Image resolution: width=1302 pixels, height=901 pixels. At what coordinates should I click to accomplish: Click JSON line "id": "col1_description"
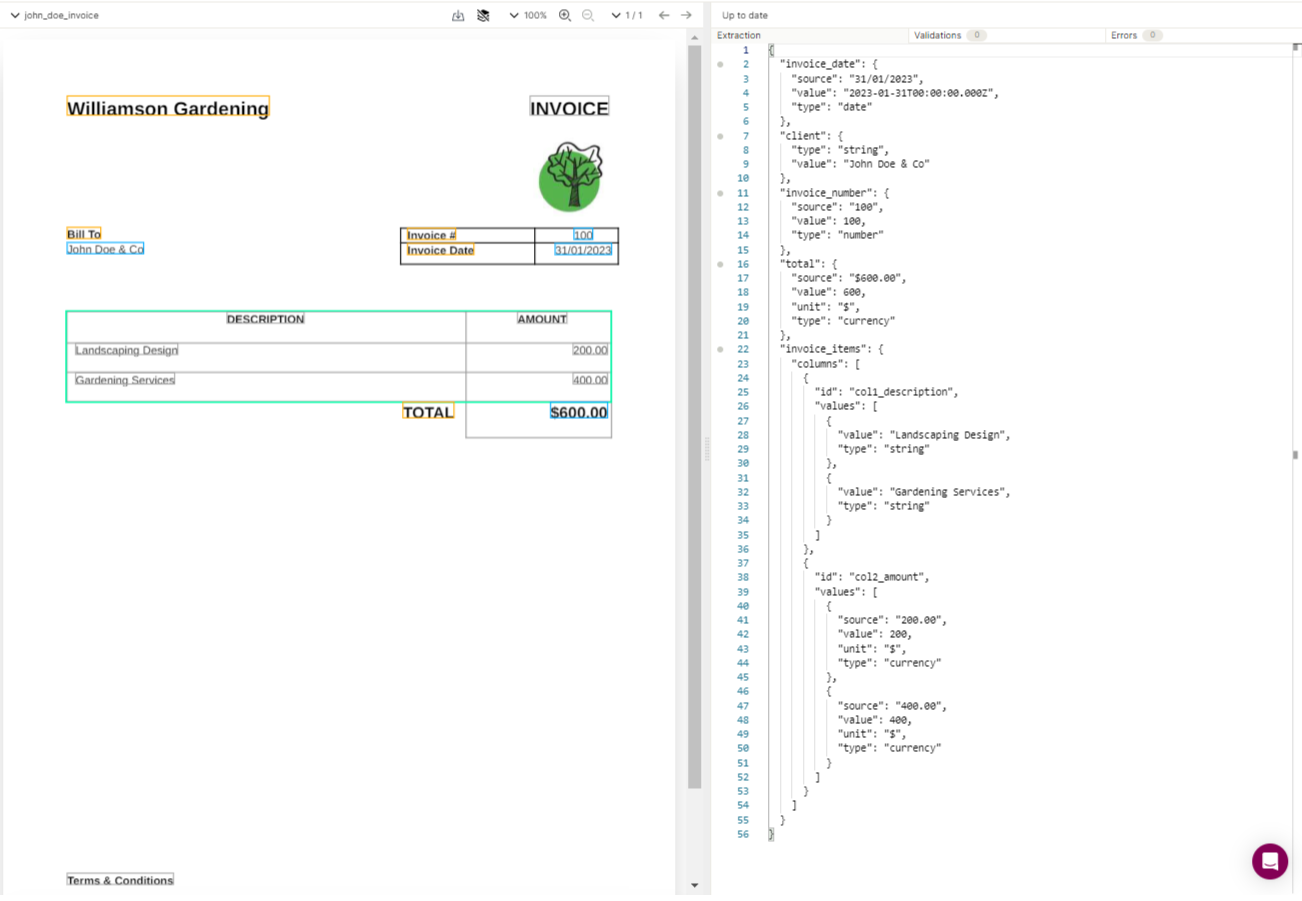pos(886,392)
